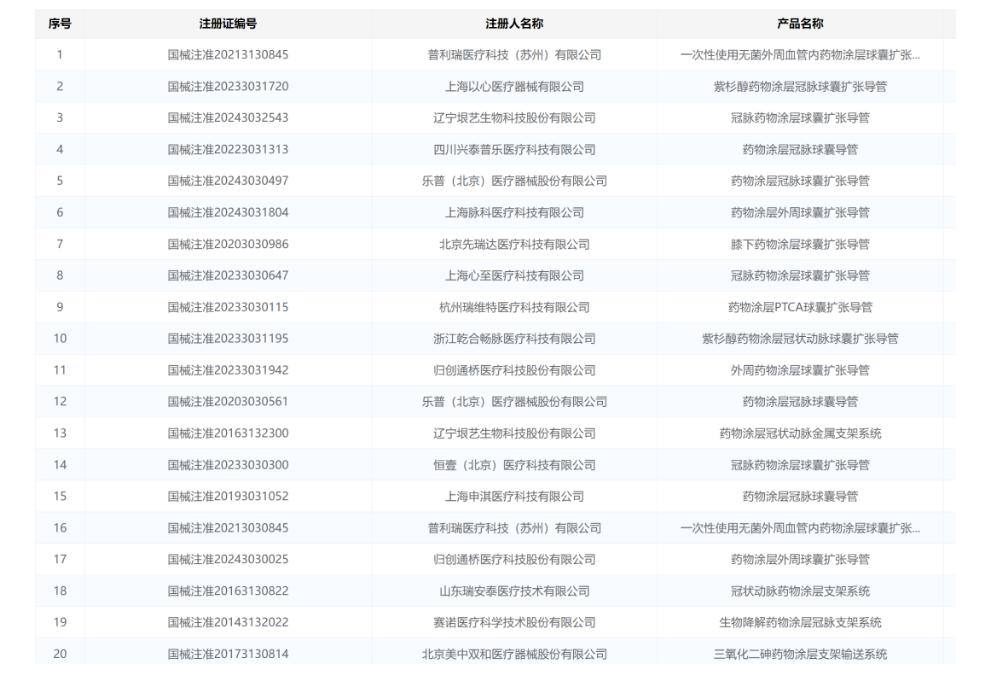Click product 三氧化二砷药物涂层支架输送系统
Viewport: 1001px width, 687px height.
800,654
